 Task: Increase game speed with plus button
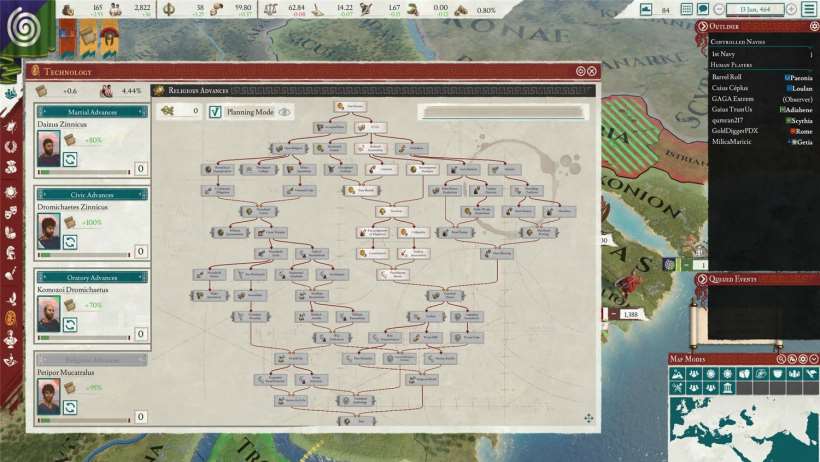[792, 9]
